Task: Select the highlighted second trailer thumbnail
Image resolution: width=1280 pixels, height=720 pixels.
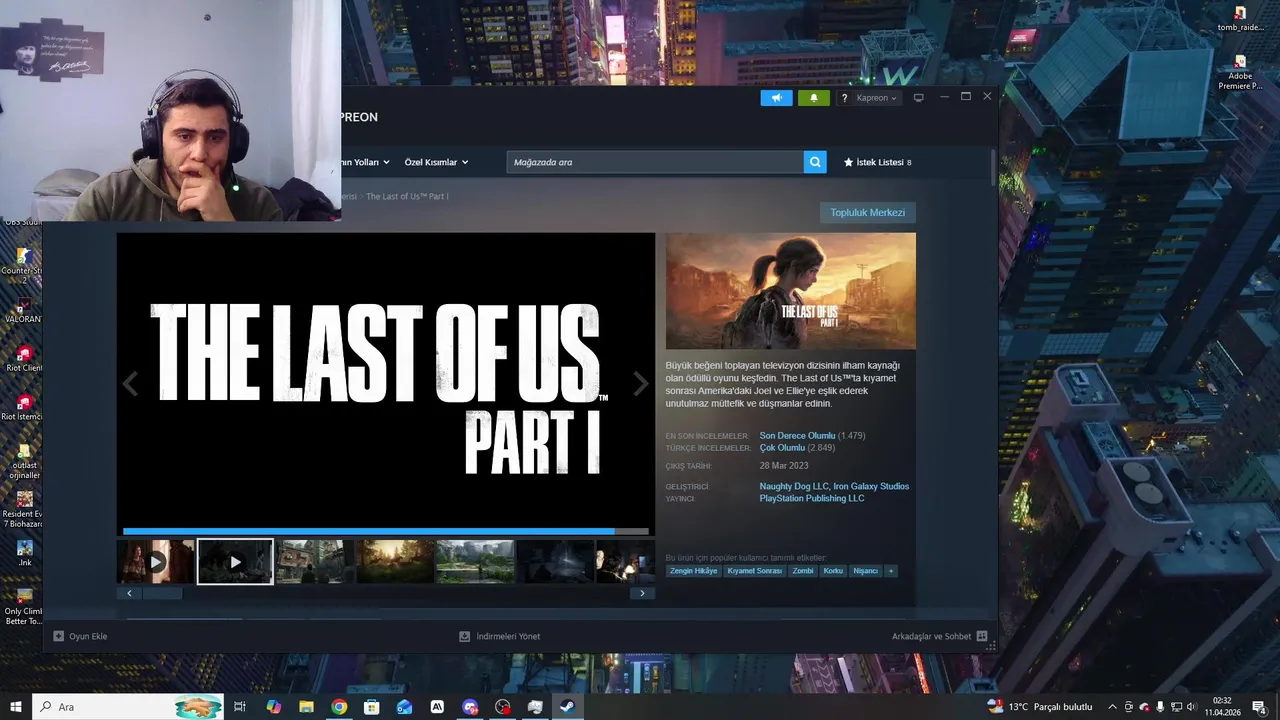Action: tap(235, 561)
